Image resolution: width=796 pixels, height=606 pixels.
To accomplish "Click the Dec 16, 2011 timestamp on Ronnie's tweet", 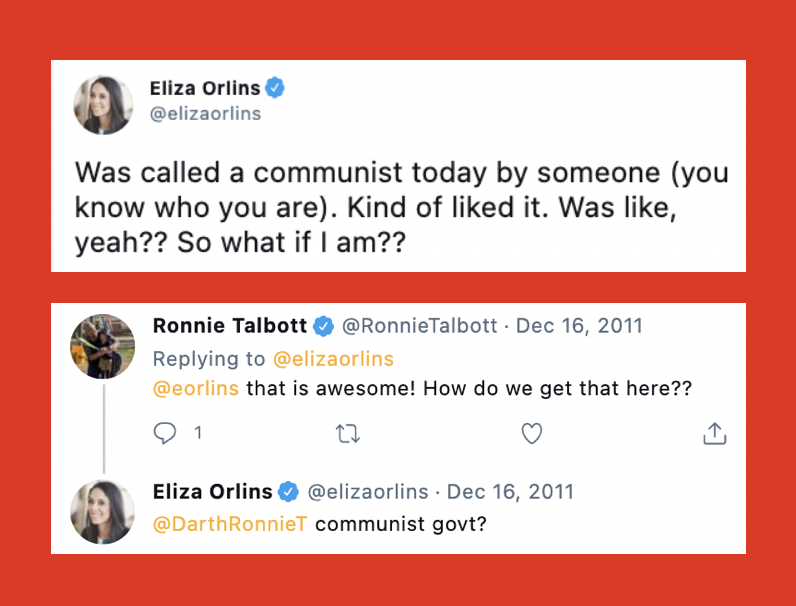I will tap(579, 326).
